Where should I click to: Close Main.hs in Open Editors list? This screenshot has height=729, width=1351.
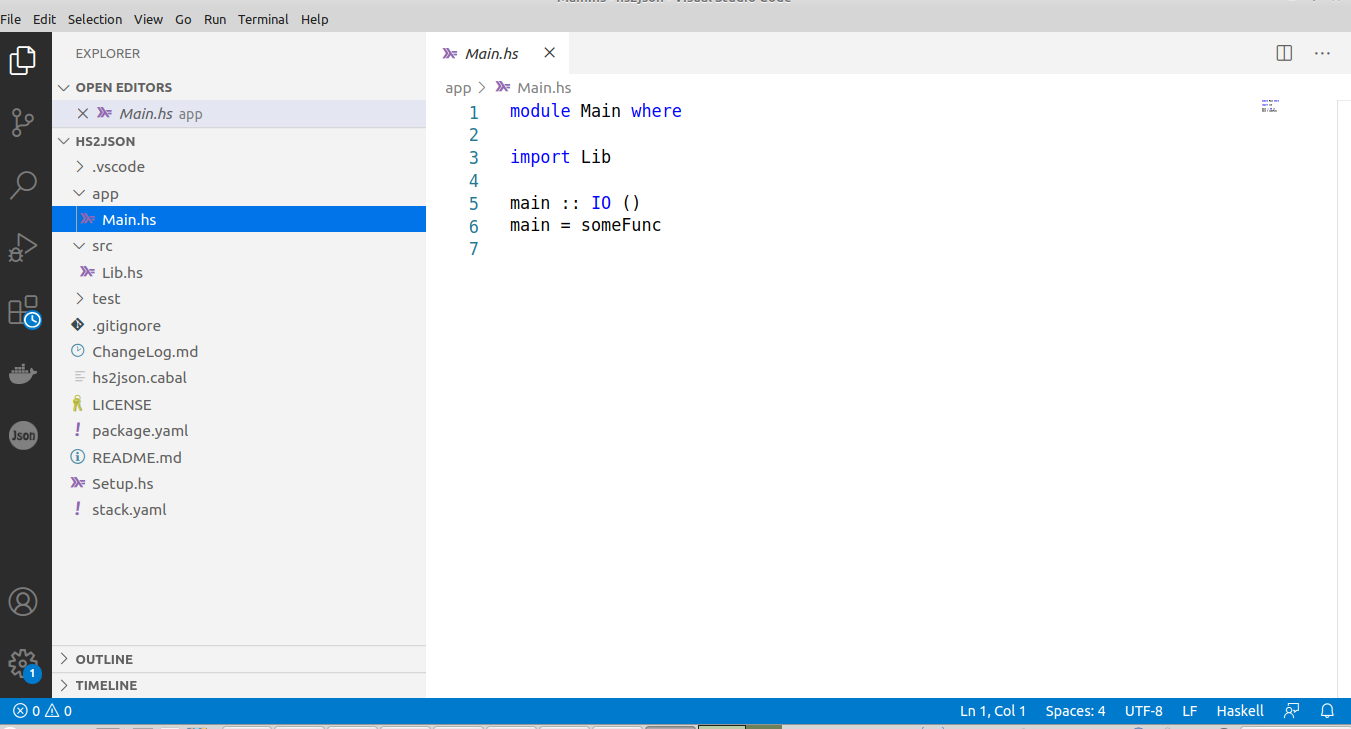click(x=83, y=114)
